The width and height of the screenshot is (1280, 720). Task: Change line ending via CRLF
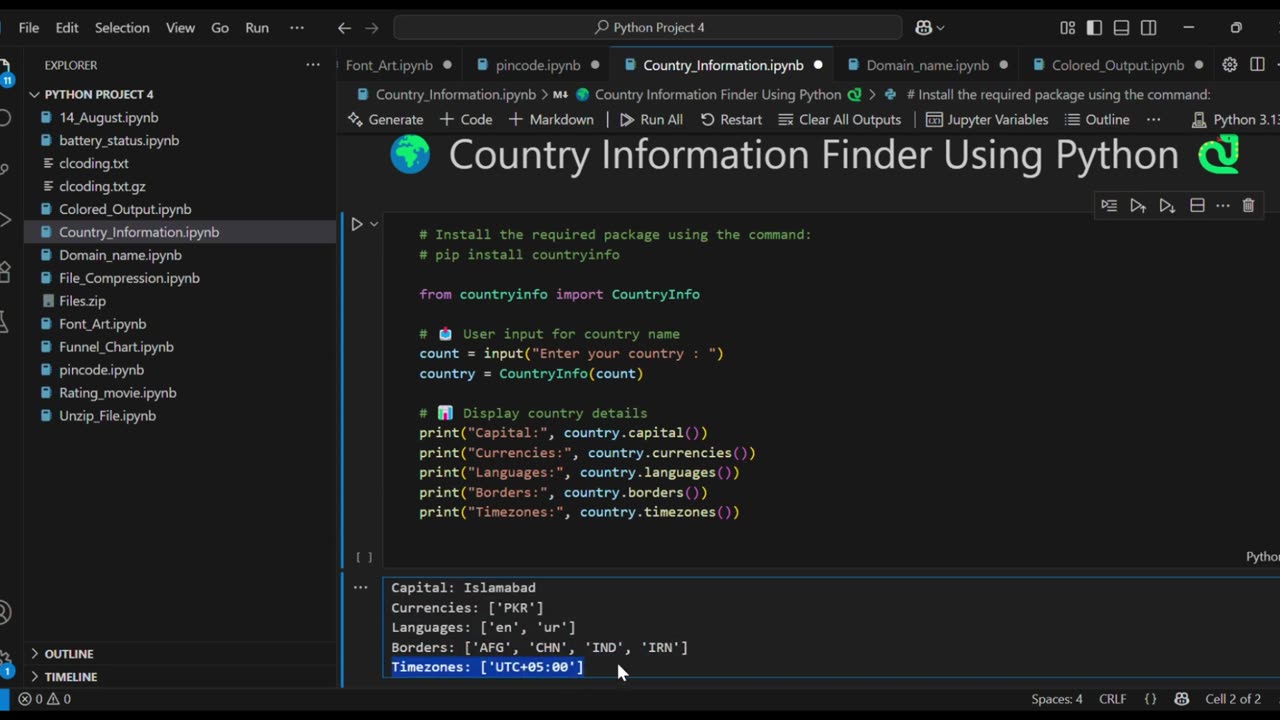(x=1113, y=699)
